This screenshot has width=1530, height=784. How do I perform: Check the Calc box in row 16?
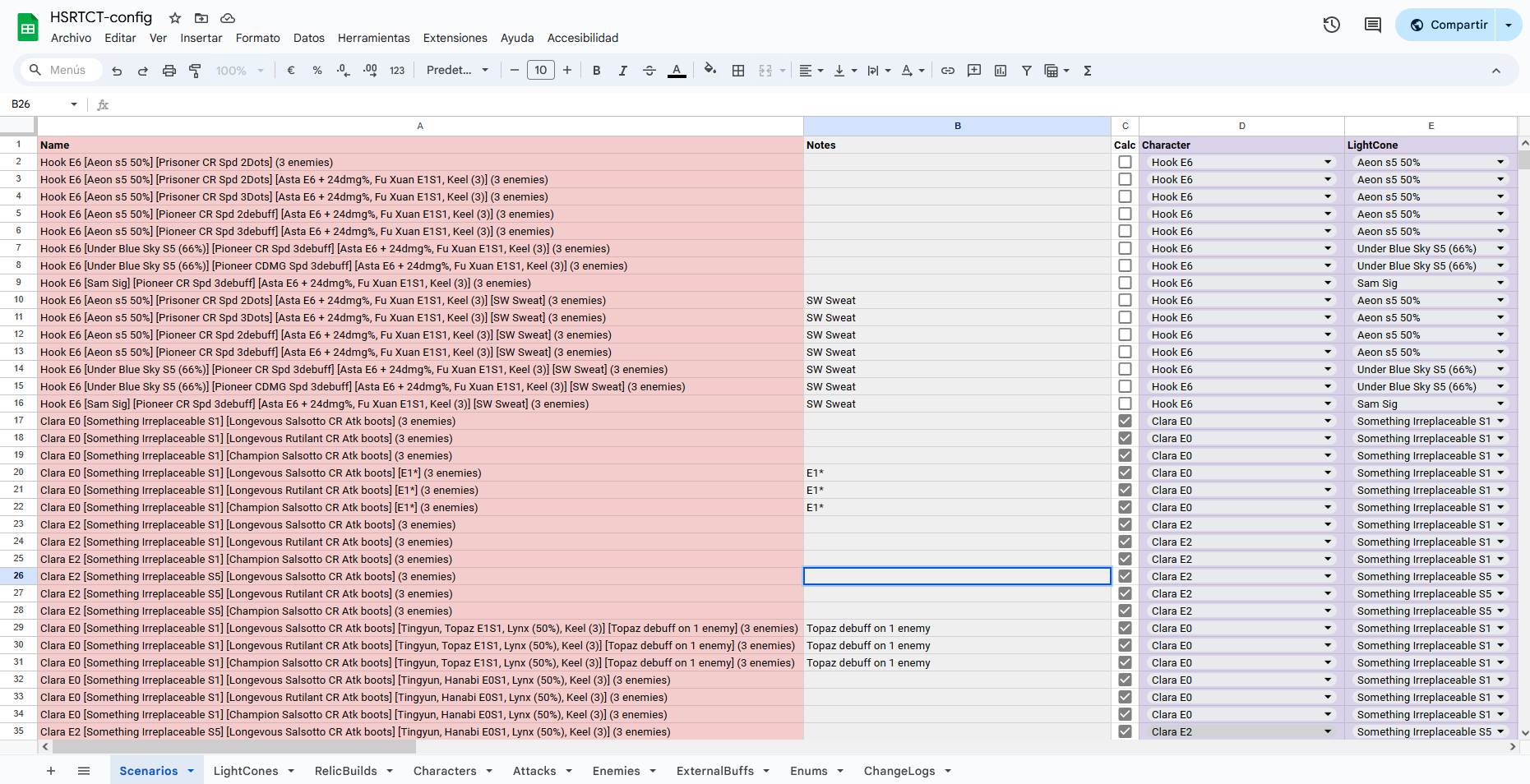click(1125, 404)
